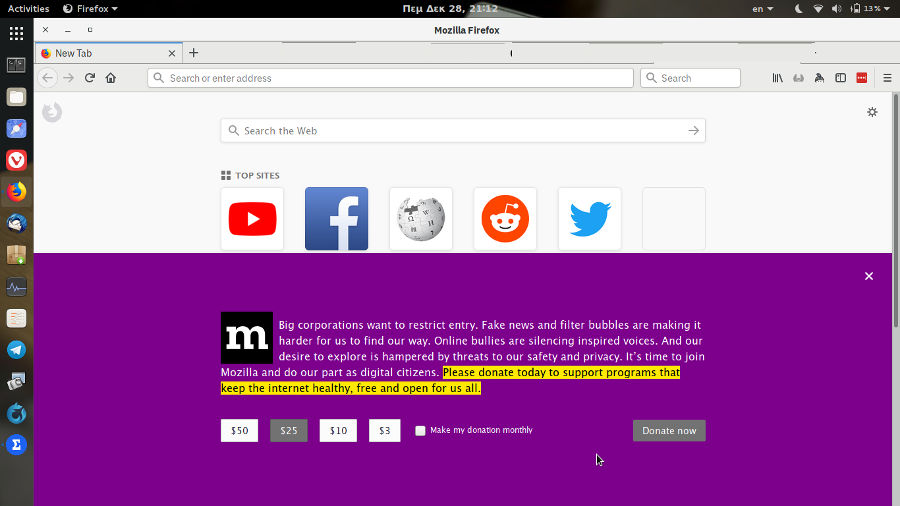The height and width of the screenshot is (506, 900).
Task: Click Firefox icon in the dock
Action: pyautogui.click(x=17, y=192)
